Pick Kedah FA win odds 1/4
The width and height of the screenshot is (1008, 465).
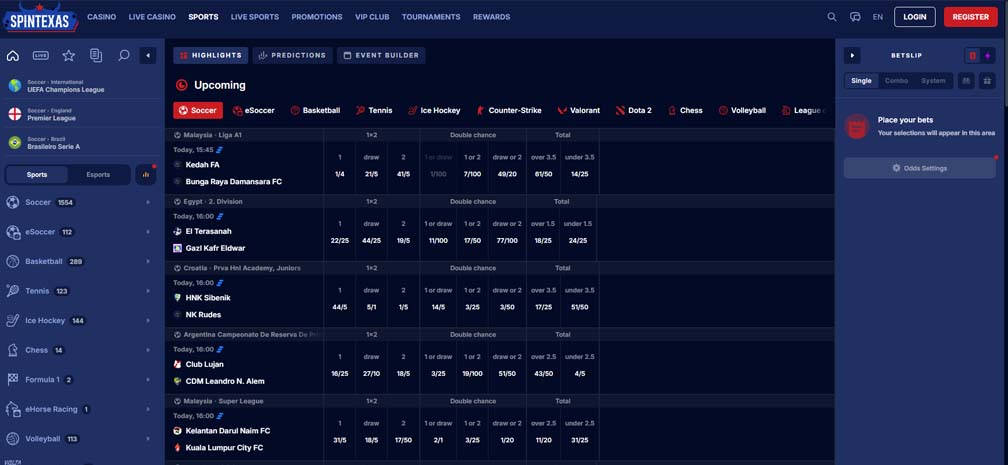[339, 174]
